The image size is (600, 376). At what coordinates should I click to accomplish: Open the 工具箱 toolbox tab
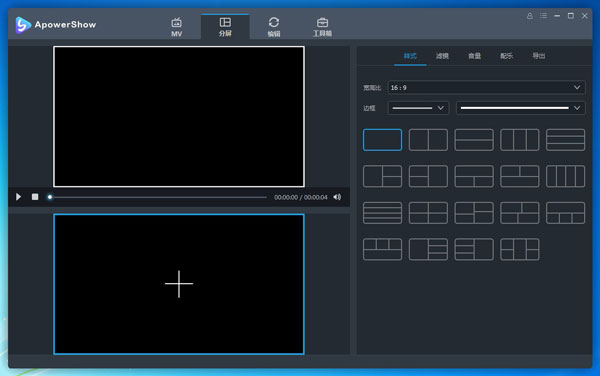point(322,27)
